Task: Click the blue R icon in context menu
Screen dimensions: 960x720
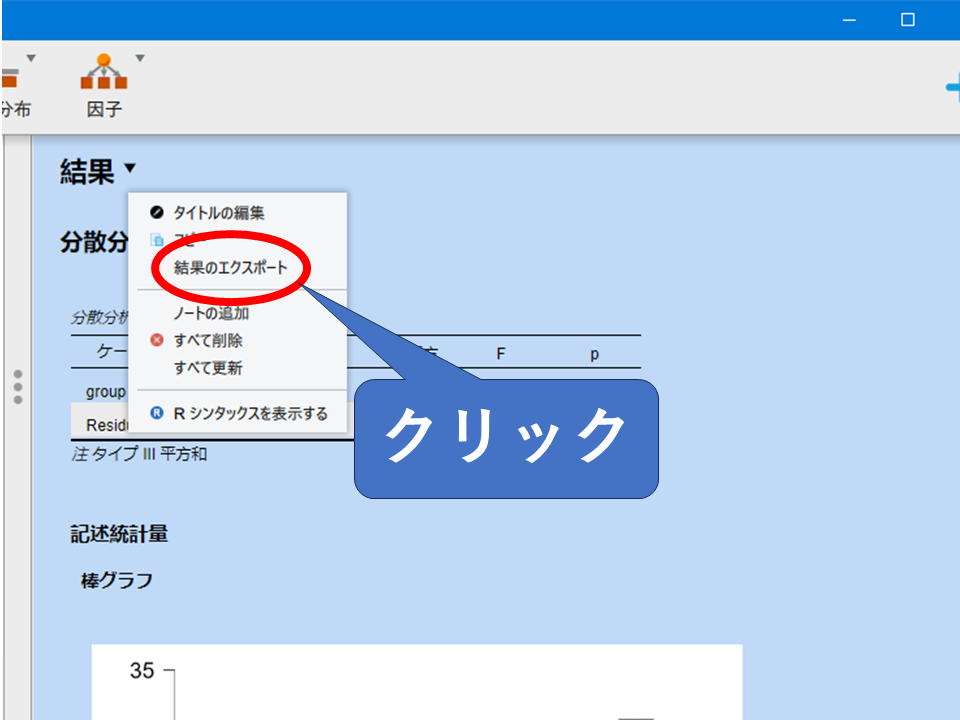Action: [156, 413]
